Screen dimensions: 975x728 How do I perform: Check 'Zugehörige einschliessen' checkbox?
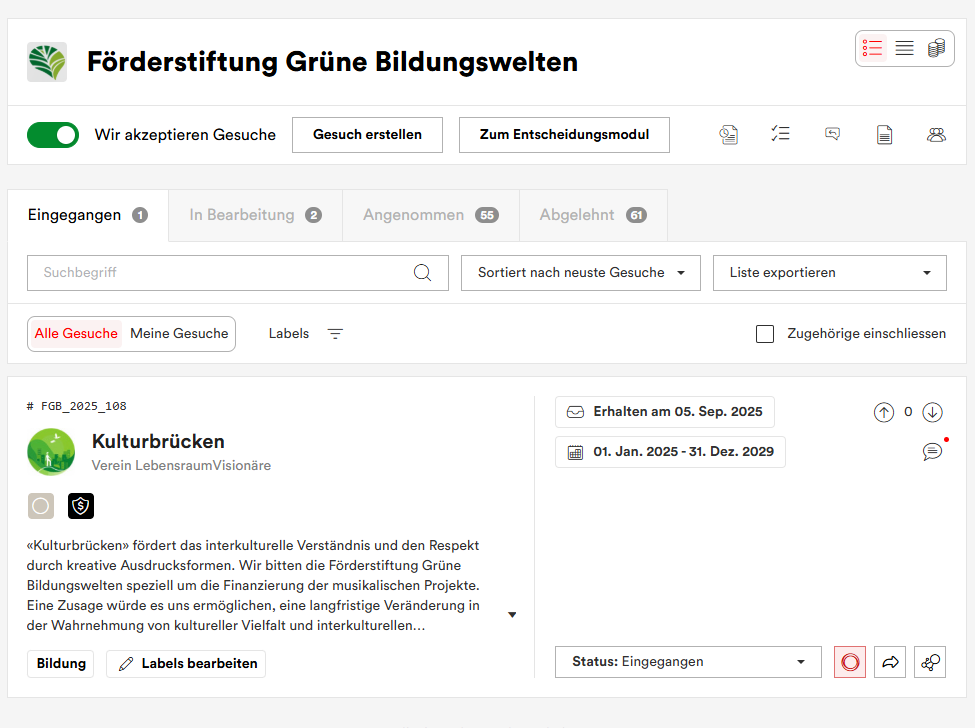765,334
